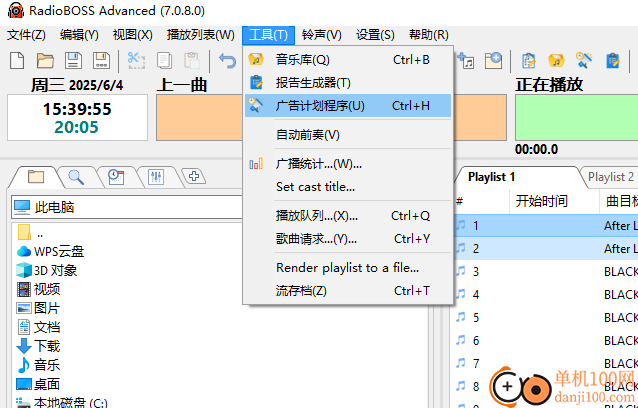Select playlist row 1
The width and height of the screenshot is (638, 408).
(546, 226)
